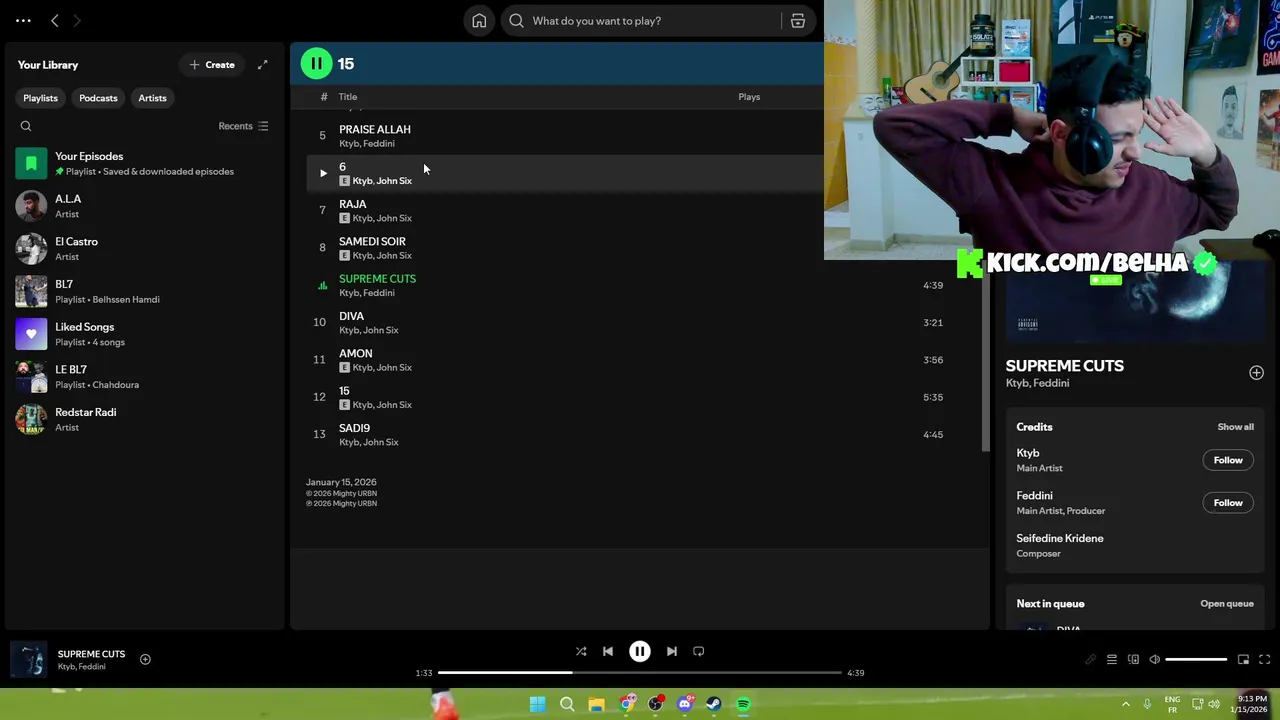The height and width of the screenshot is (720, 1280).
Task: Open Your Episodes playlist
Action: click(145, 163)
